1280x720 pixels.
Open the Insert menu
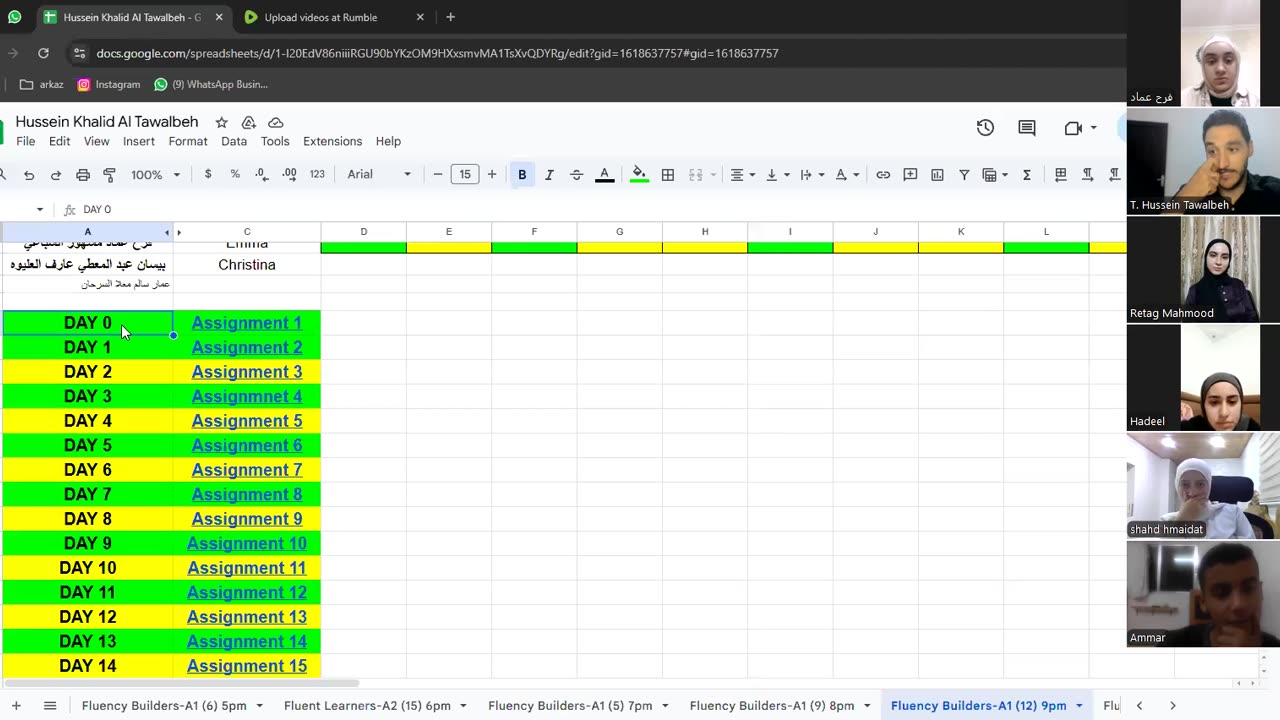coord(139,141)
